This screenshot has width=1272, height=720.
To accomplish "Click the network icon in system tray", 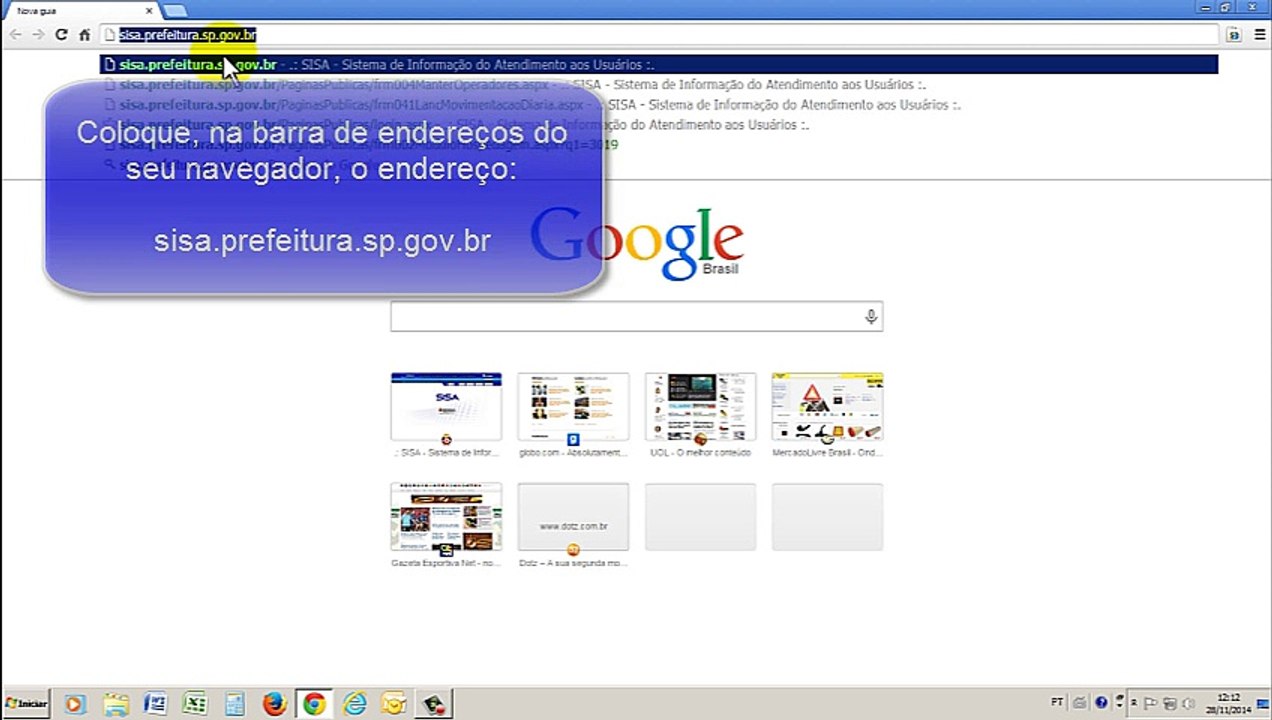I will 1170,703.
